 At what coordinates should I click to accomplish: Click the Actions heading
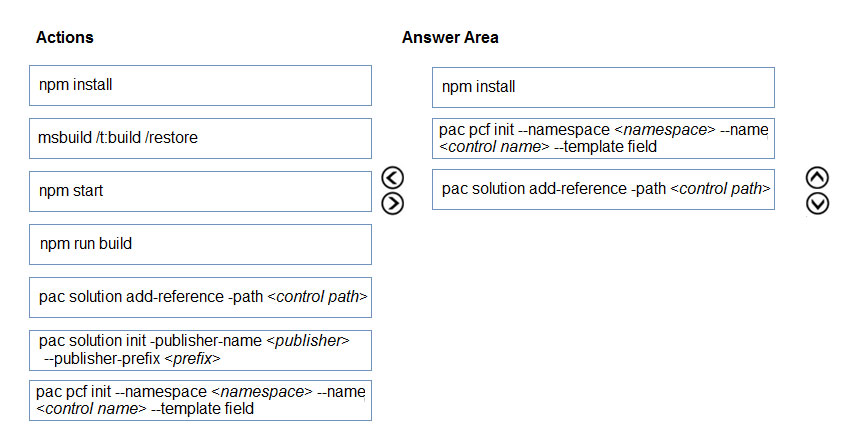[x=65, y=37]
